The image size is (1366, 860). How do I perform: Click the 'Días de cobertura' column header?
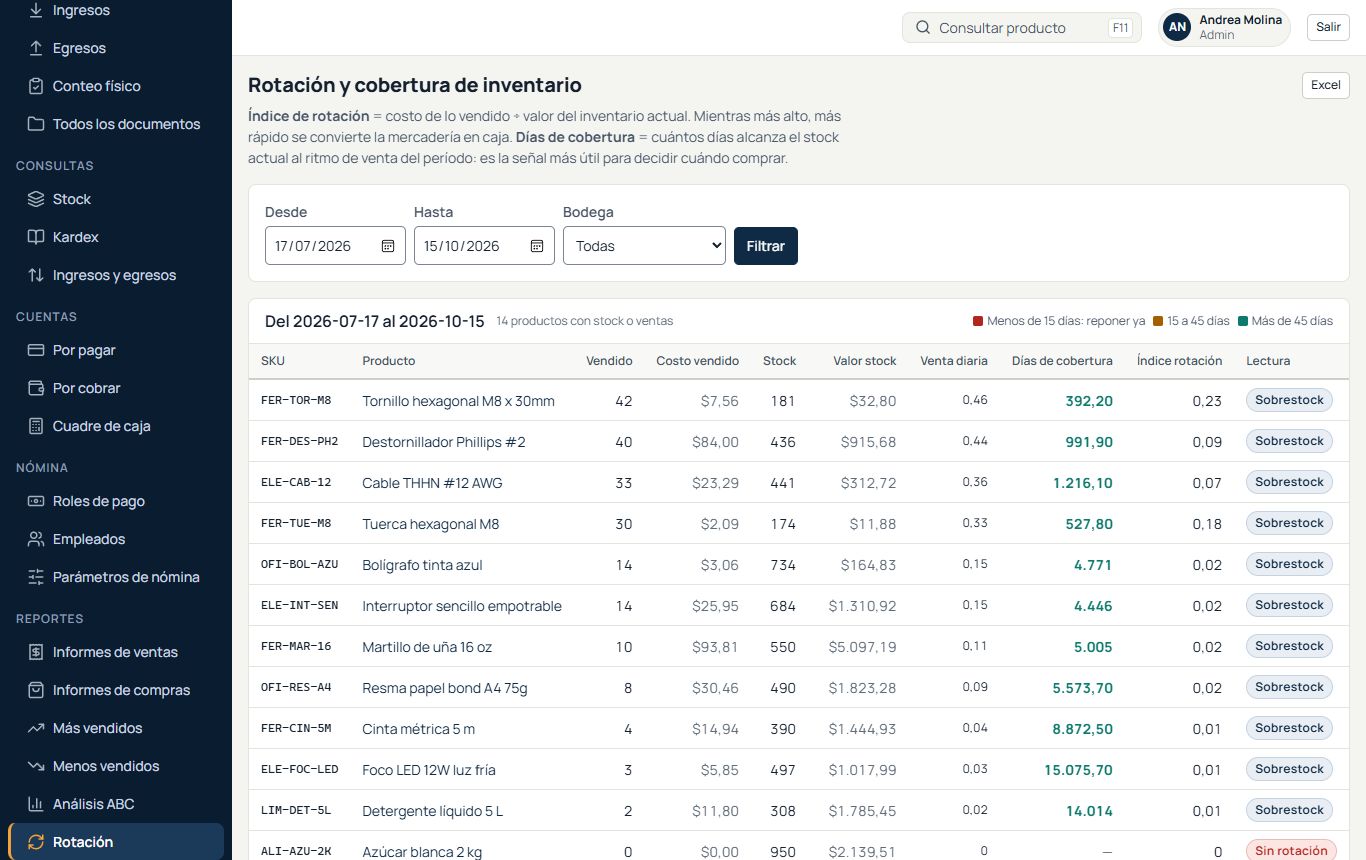1062,361
